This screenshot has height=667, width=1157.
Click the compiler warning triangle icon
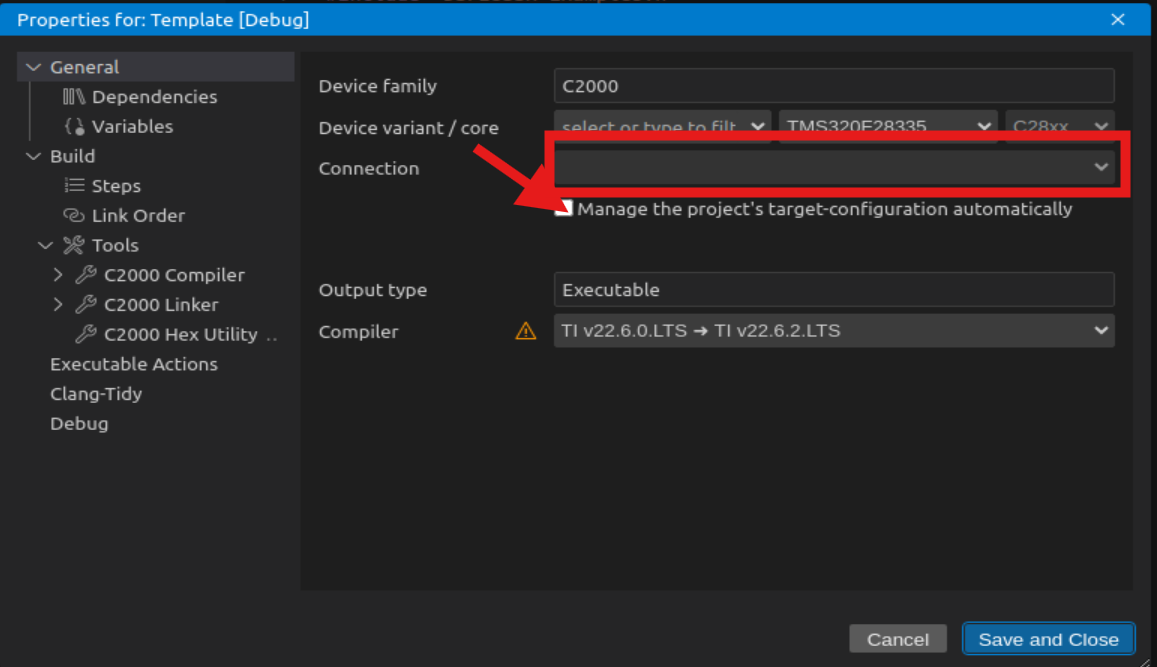[525, 331]
